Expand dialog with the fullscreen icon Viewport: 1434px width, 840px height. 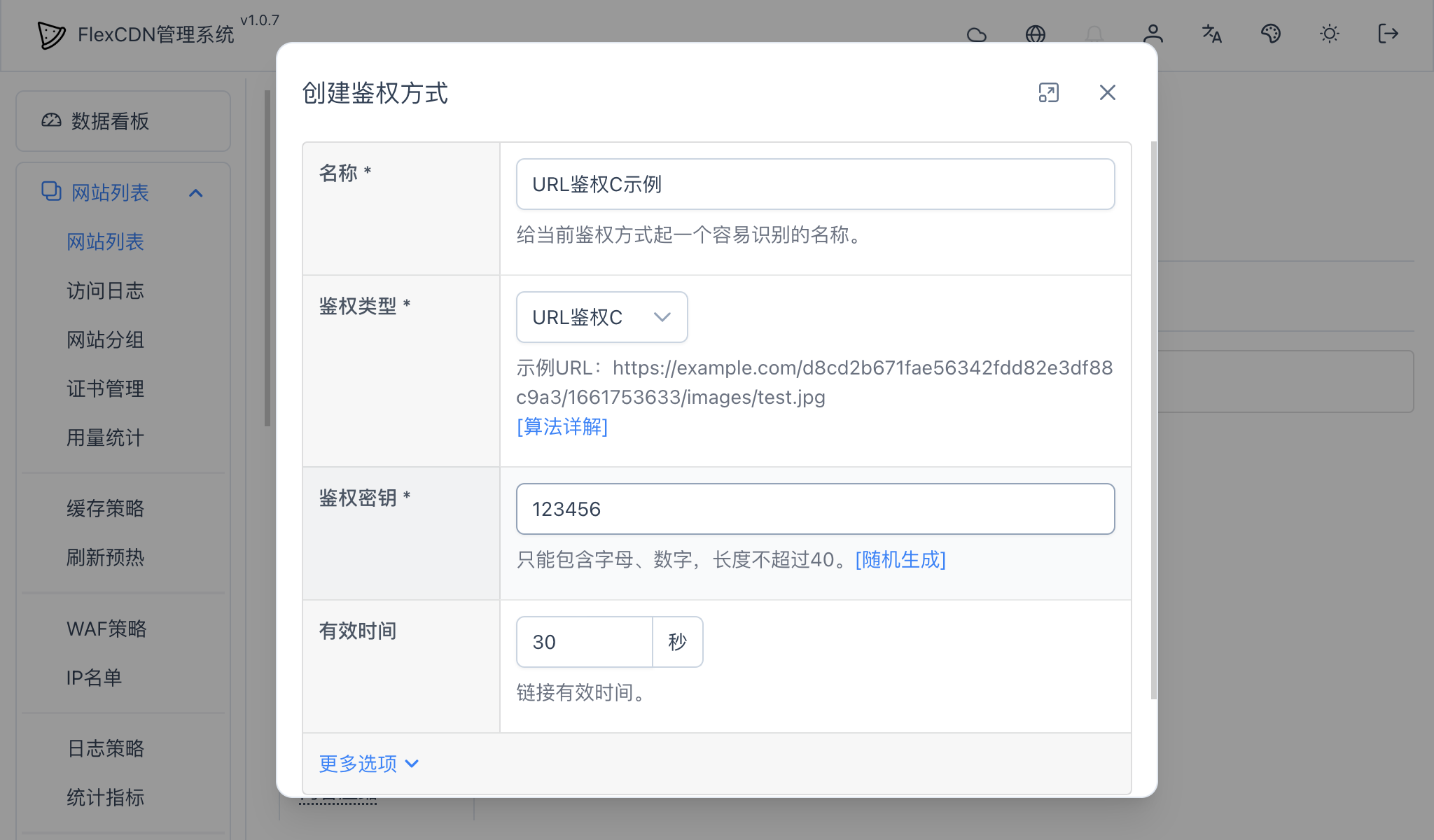click(x=1048, y=92)
